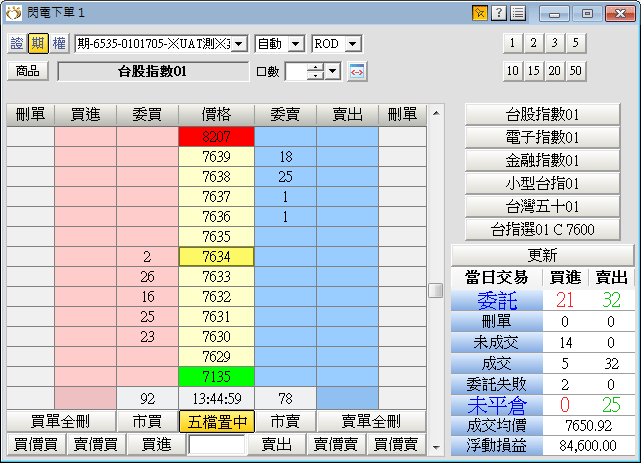Expand the account dropdown 期-6535-0101705
This screenshot has height=463, width=641.
[x=239, y=44]
